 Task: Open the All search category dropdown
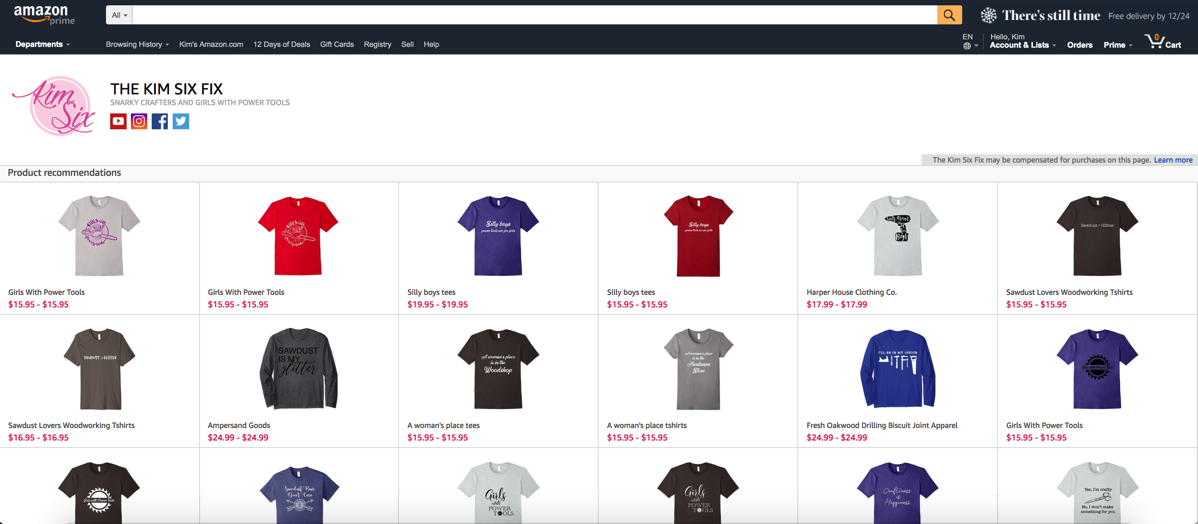tap(121, 15)
